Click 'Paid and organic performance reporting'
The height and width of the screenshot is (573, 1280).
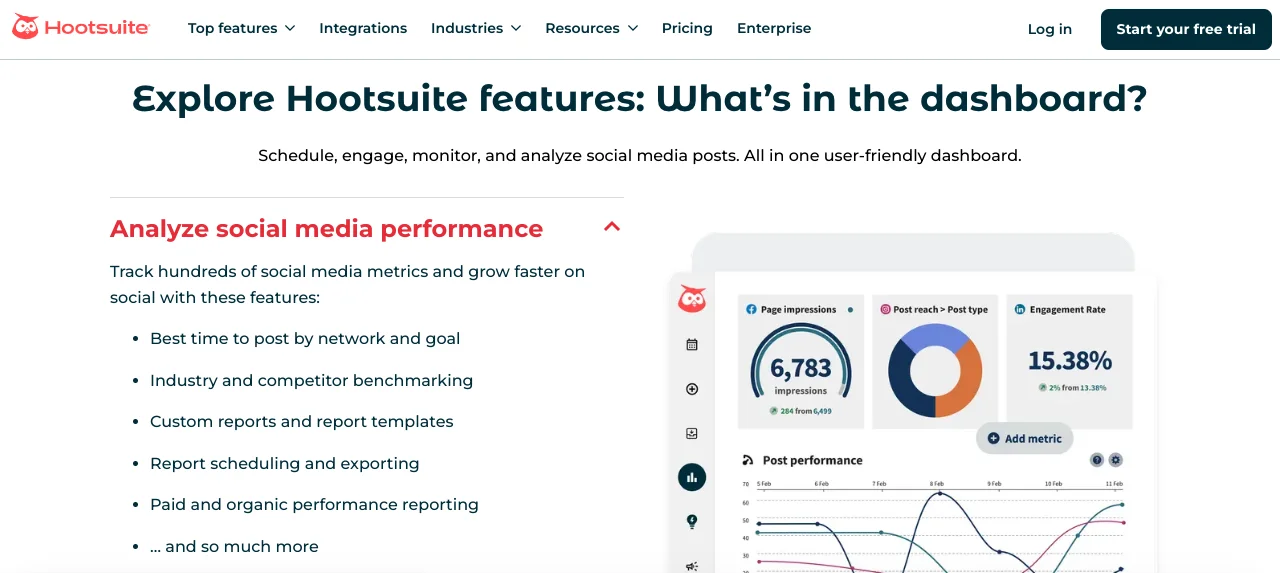pyautogui.click(x=314, y=505)
